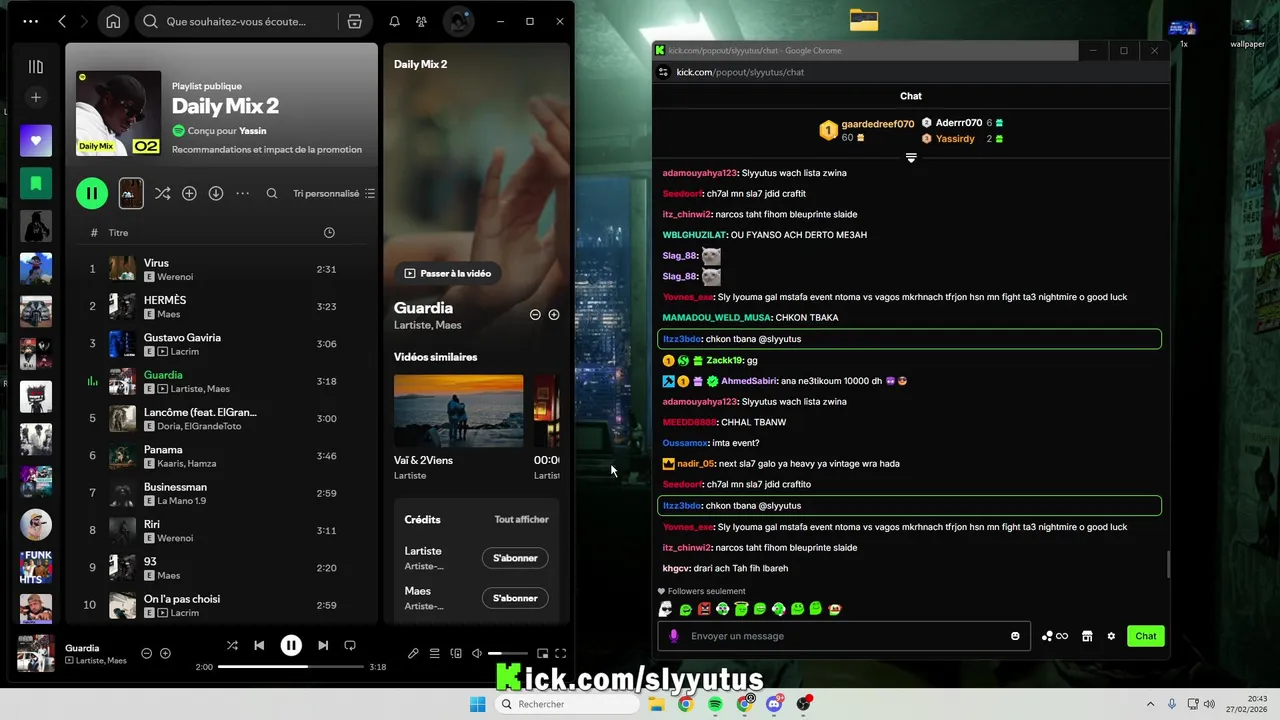Click Kick chat Envoyer un message field
Image resolution: width=1280 pixels, height=720 pixels.
pyautogui.click(x=844, y=636)
